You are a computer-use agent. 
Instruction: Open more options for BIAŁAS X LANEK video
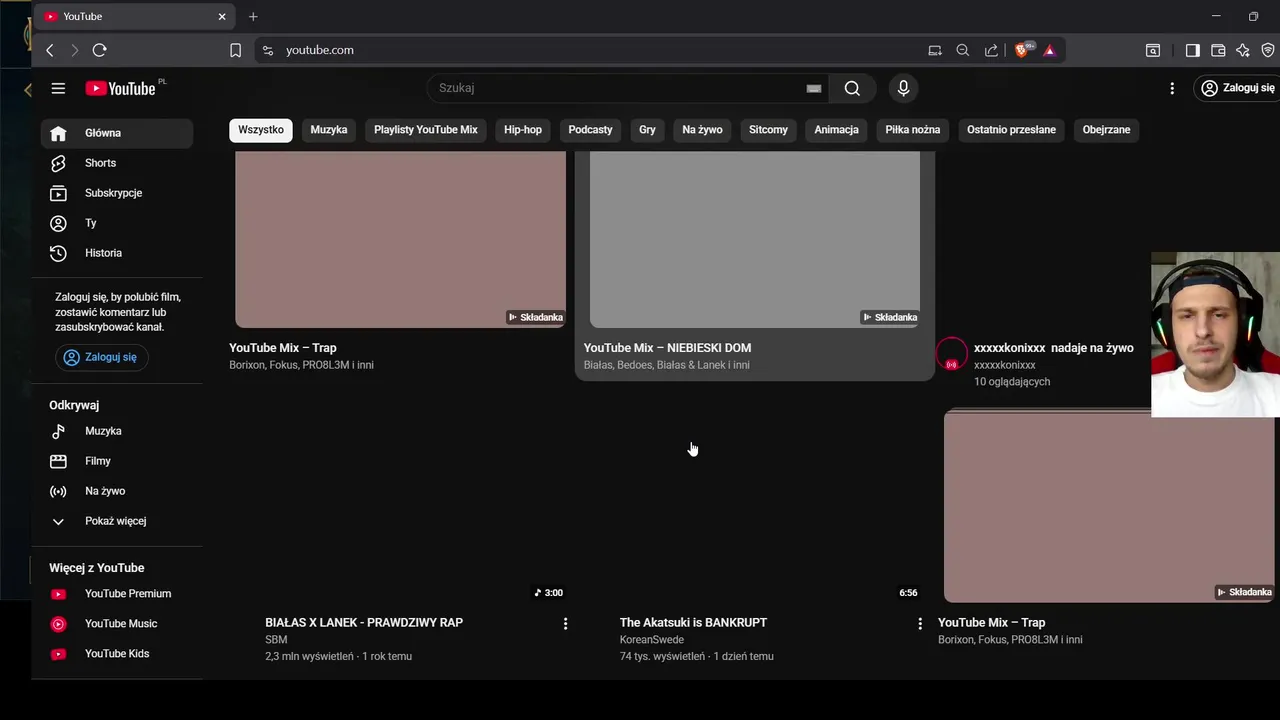[565, 623]
